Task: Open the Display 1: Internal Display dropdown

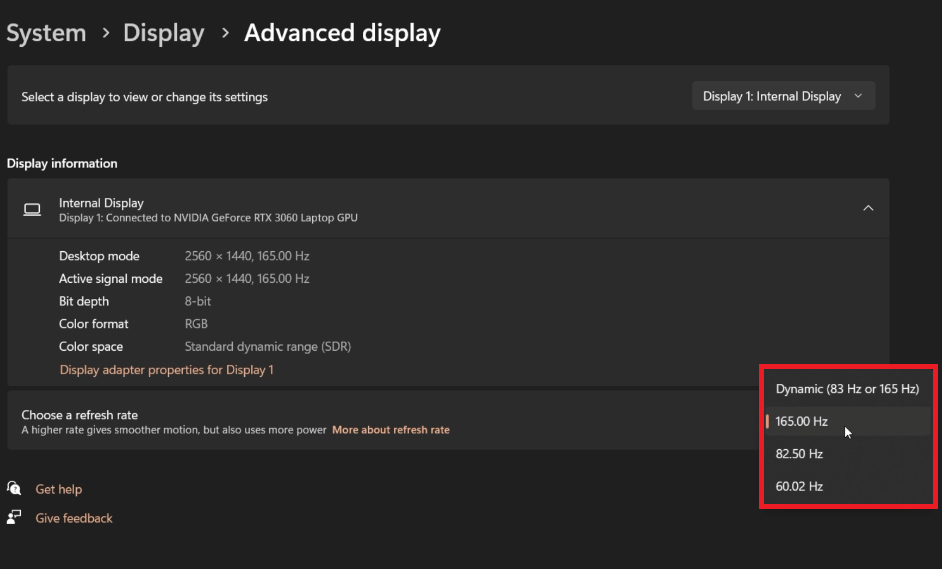Action: (783, 96)
